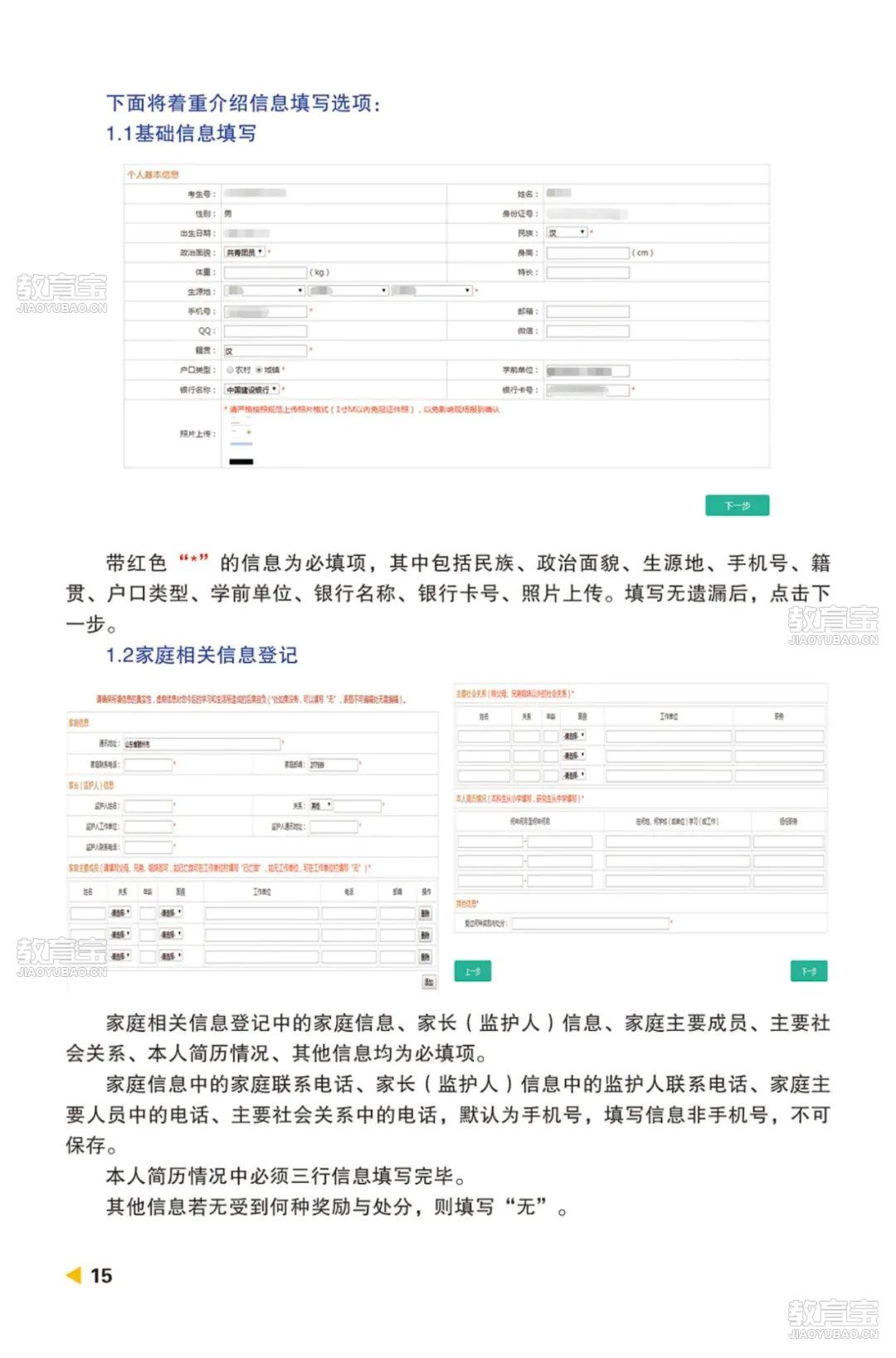The height and width of the screenshot is (1358, 896).
Task: Click the 通讯地址 input in family info
Action: [202, 744]
